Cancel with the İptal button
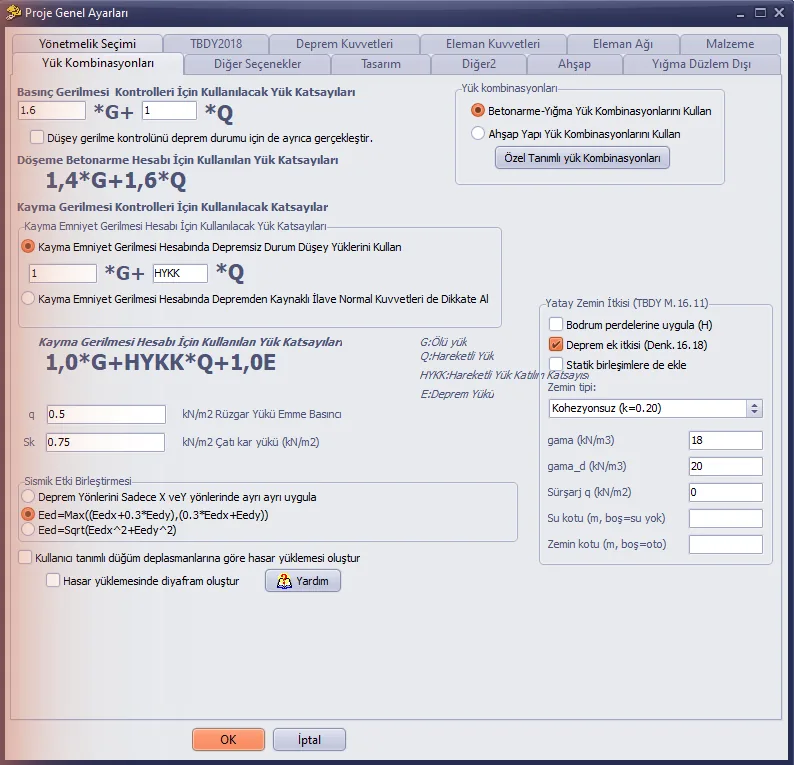Screen dimensions: 794x765 point(309,740)
